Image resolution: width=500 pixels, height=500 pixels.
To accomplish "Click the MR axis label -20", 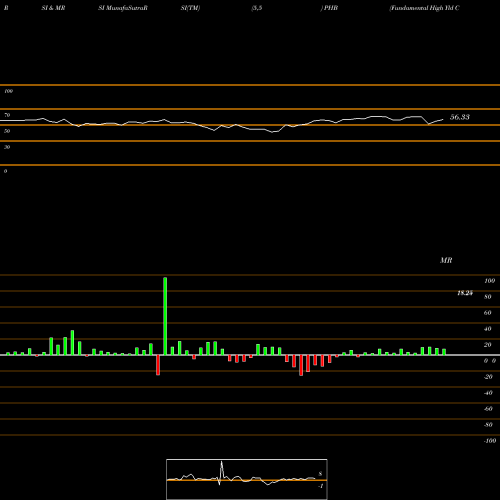I will (x=488, y=377).
